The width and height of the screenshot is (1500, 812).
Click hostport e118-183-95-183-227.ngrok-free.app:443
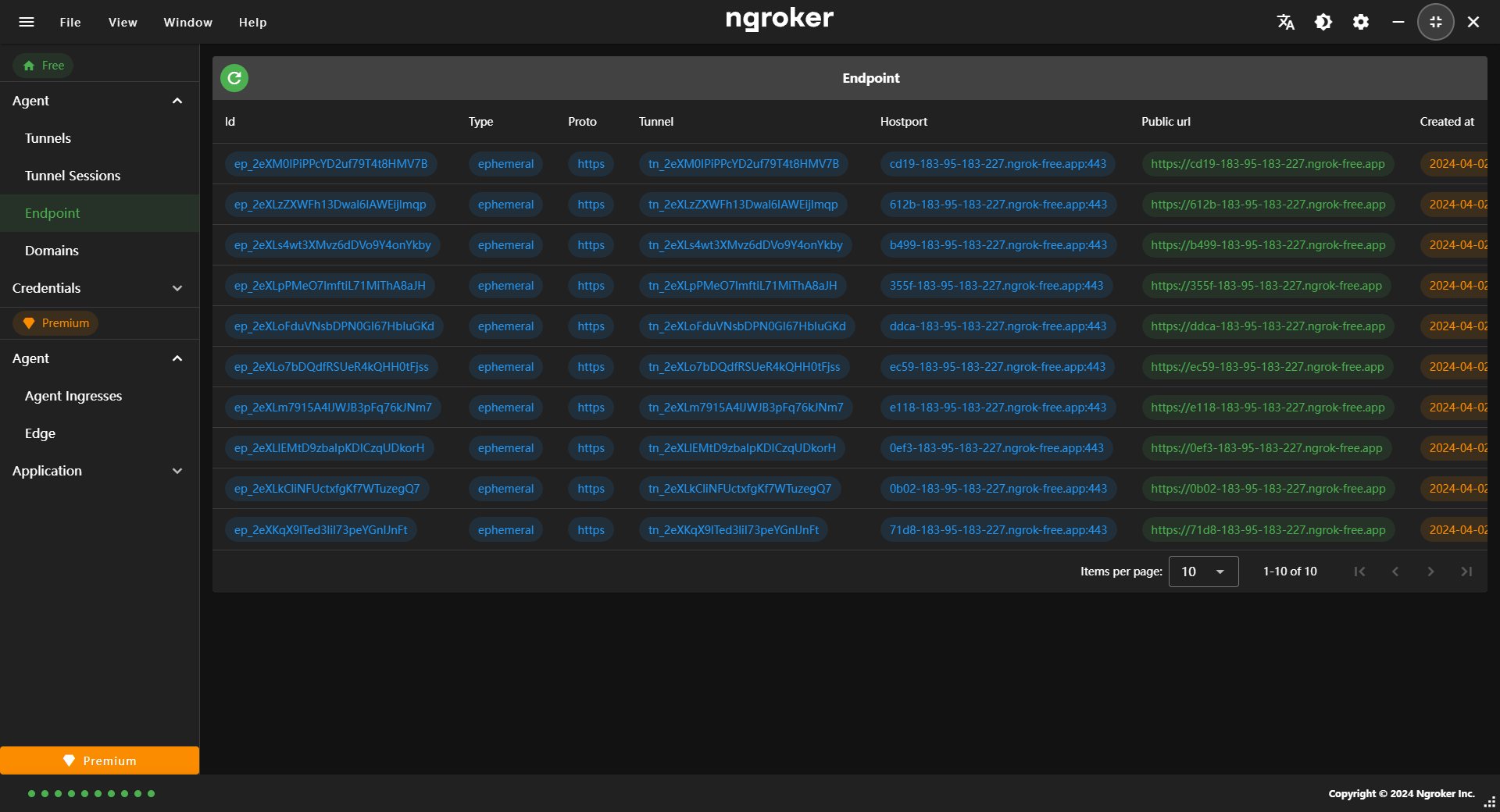[998, 408]
